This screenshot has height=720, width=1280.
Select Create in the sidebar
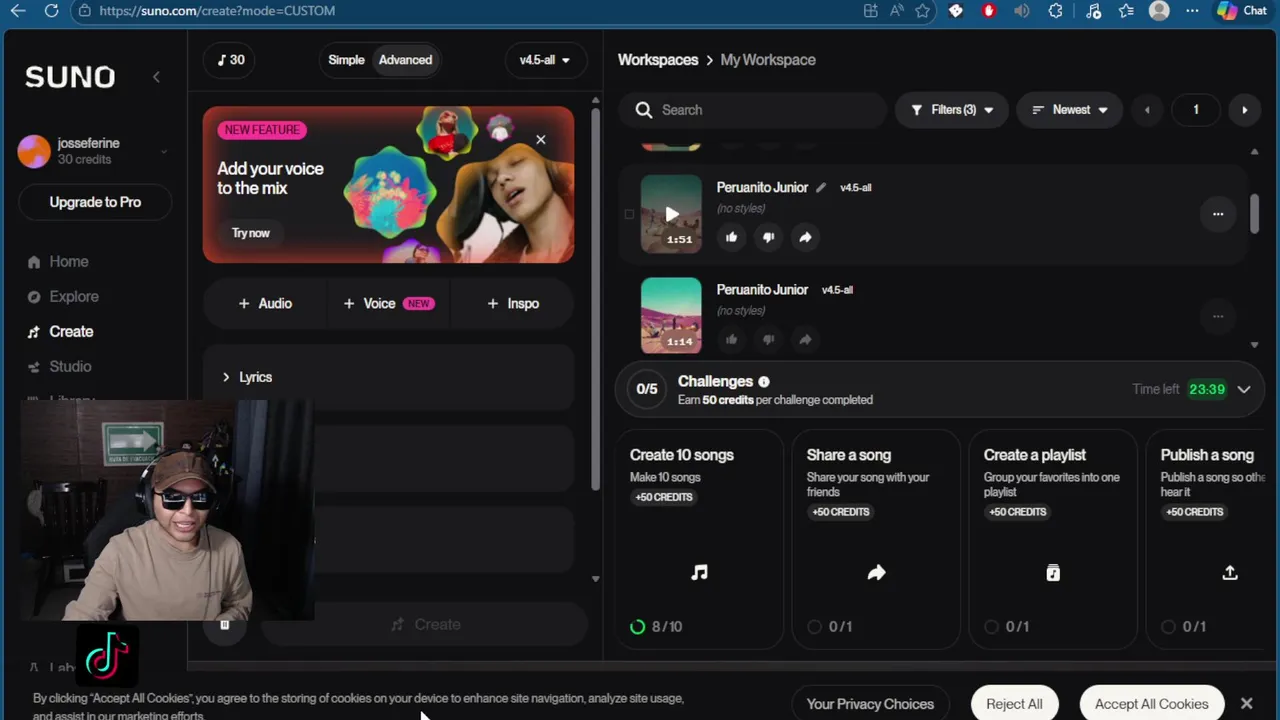point(60,332)
